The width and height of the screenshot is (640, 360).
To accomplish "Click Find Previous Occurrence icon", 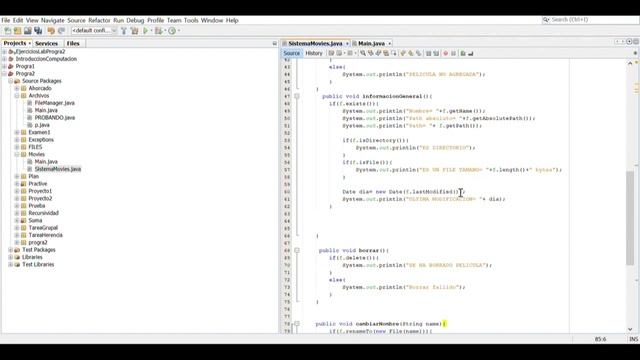I will (370, 53).
